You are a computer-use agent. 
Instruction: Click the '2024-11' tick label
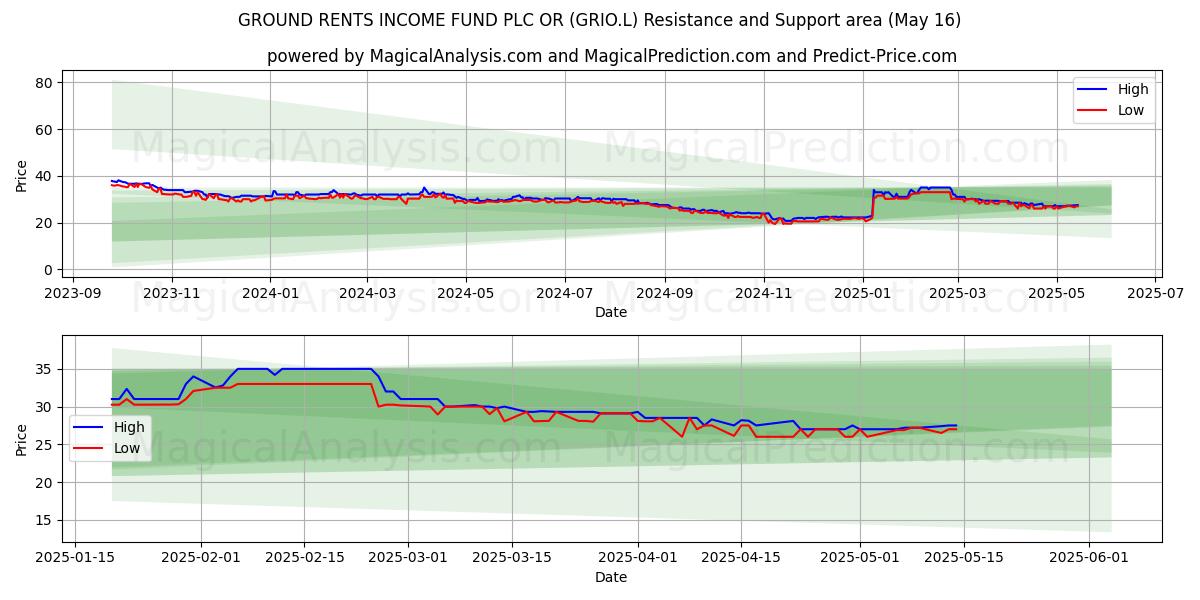pos(764,293)
